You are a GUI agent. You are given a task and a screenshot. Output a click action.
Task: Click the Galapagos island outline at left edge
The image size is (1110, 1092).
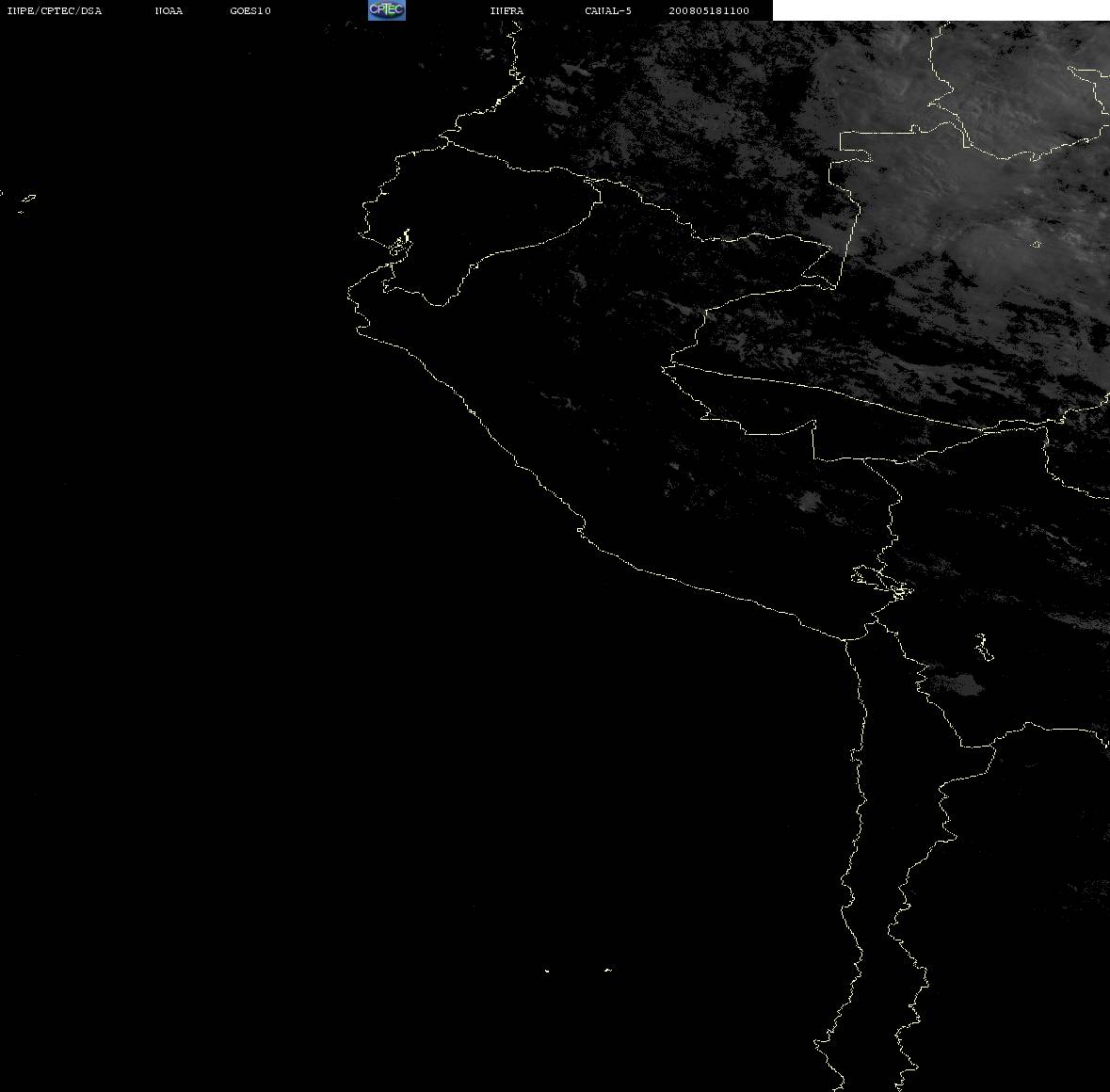click(27, 199)
